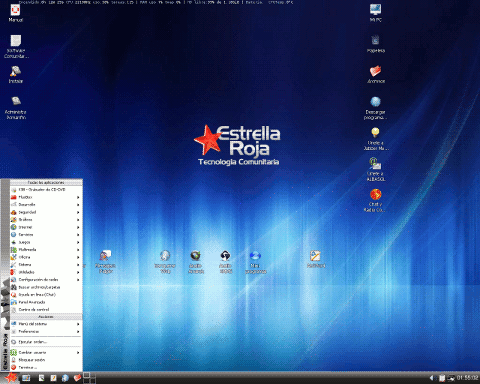Select Centro de control menu entry
The width and height of the screenshot is (480, 384).
[46, 310]
